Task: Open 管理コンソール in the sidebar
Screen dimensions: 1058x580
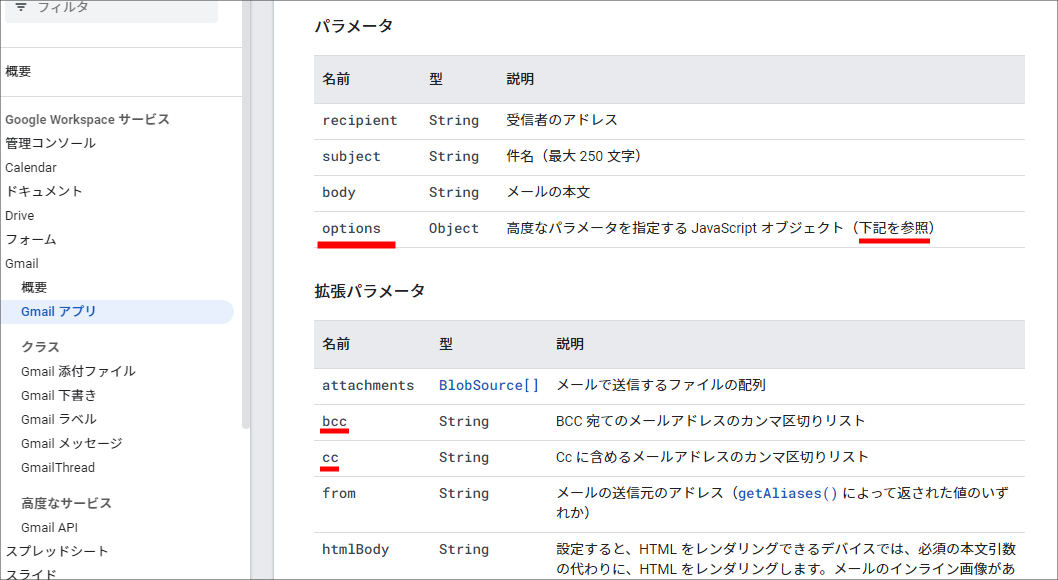Action: (x=51, y=143)
